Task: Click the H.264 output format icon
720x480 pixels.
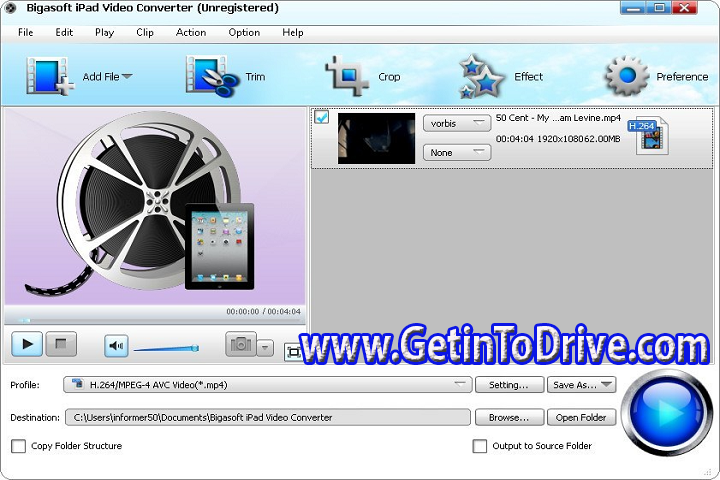Action: pyautogui.click(x=649, y=136)
